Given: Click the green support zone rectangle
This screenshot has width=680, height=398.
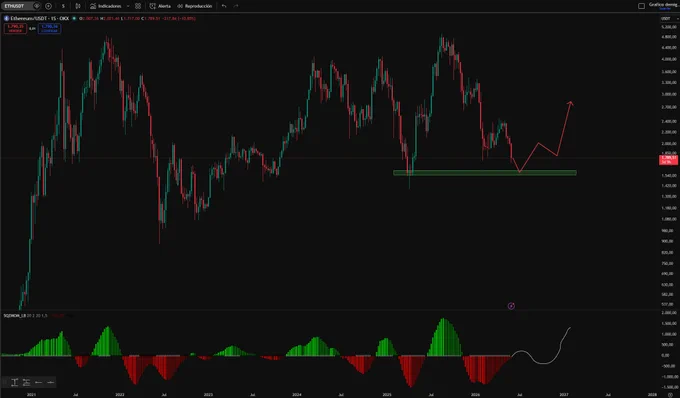Looking at the screenshot, I should 484,173.
